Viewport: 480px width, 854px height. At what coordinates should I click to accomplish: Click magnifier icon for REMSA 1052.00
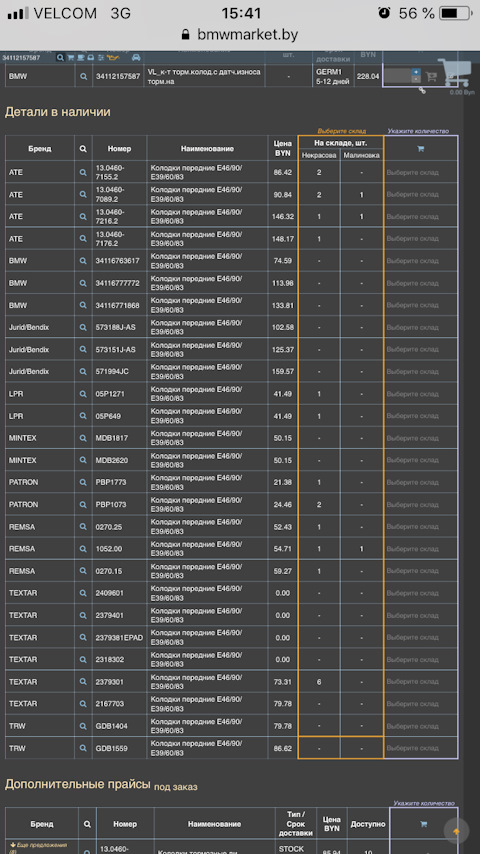click(x=83, y=549)
